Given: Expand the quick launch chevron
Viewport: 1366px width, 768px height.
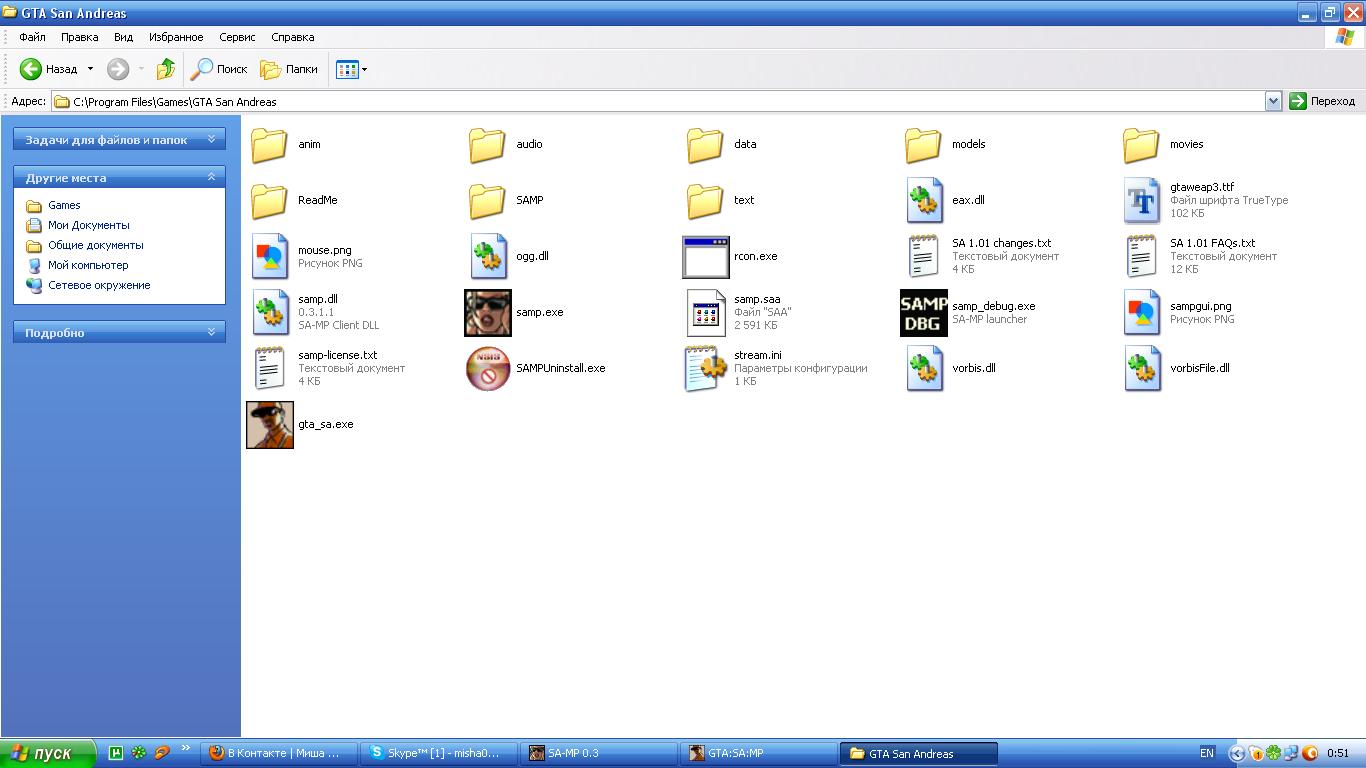Looking at the screenshot, I should (185, 748).
